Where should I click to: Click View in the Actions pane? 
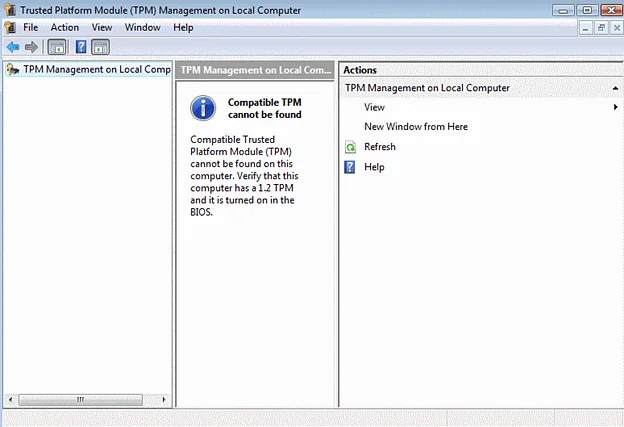[374, 107]
